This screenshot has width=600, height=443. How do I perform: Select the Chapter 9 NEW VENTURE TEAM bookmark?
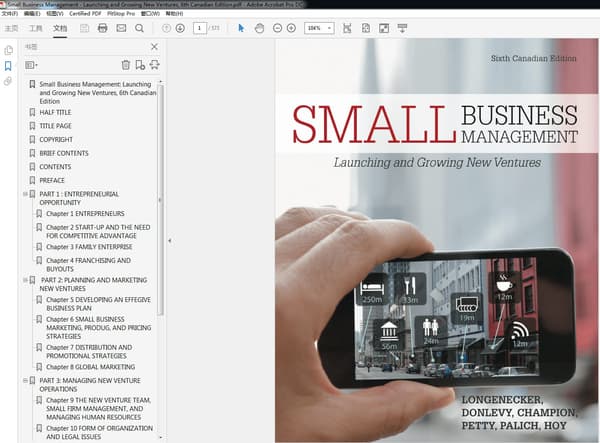(99, 409)
